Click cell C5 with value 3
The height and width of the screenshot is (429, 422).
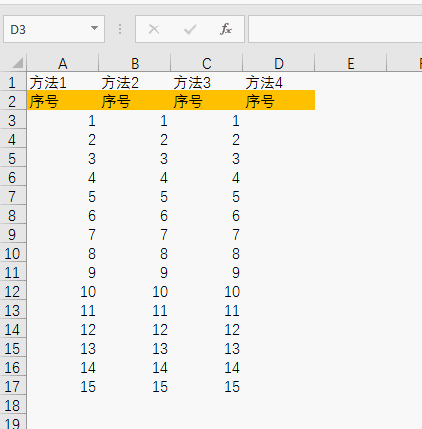pyautogui.click(x=207, y=158)
